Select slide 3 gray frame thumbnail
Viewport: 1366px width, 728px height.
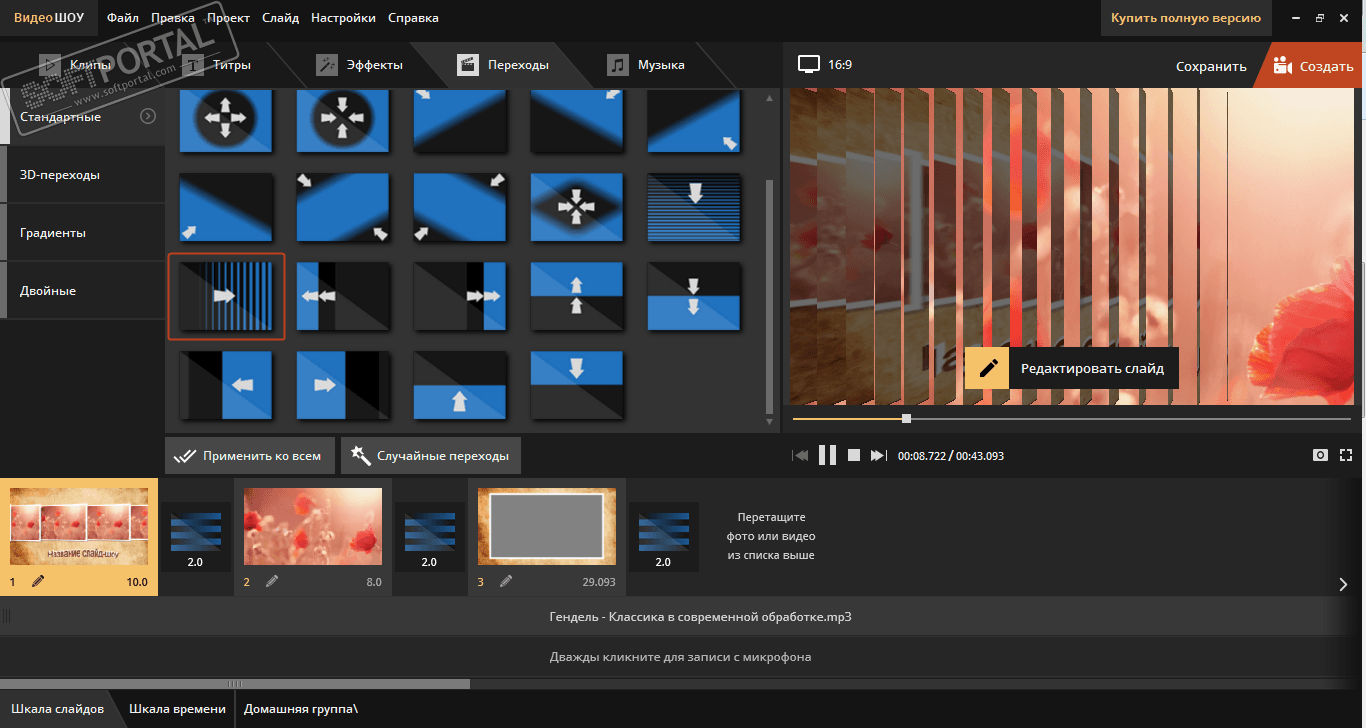[547, 526]
